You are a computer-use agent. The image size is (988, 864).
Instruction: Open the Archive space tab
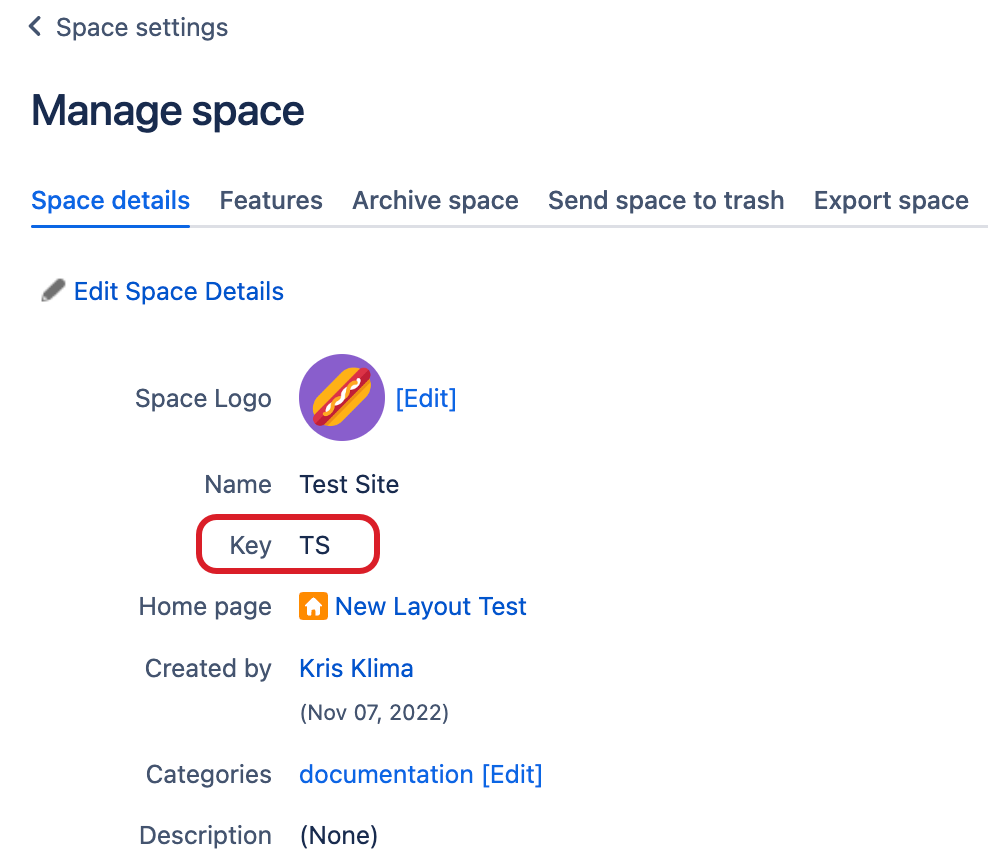click(435, 200)
